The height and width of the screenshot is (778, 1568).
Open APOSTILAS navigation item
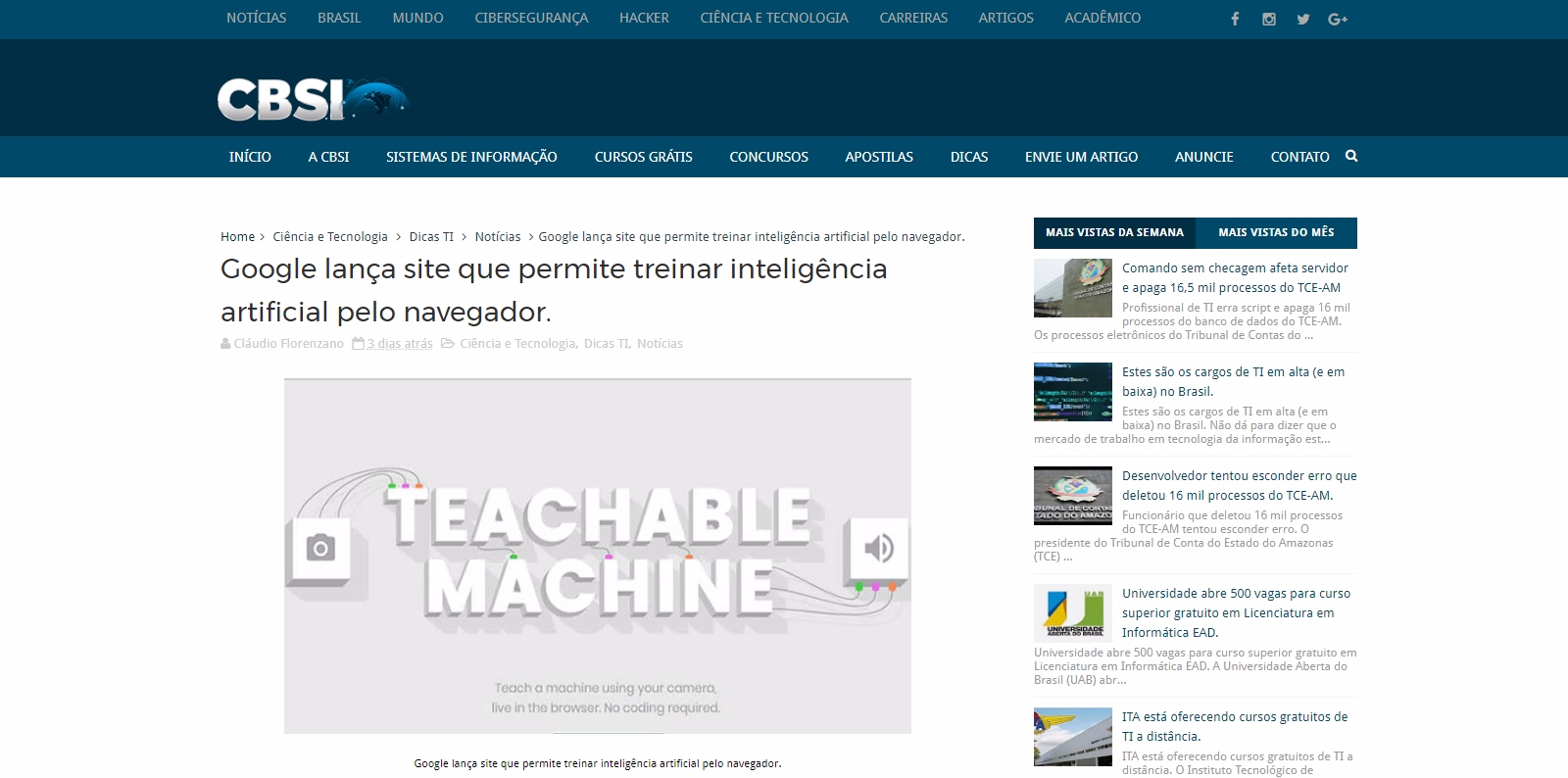[x=879, y=157]
